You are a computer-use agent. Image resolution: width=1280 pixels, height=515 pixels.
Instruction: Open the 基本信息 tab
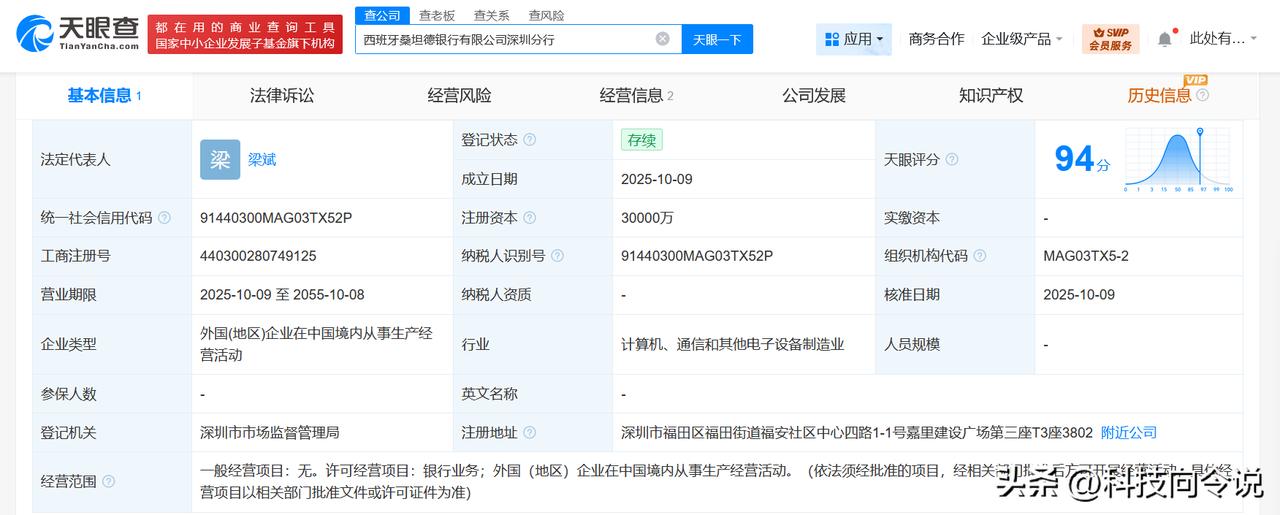[x=104, y=95]
